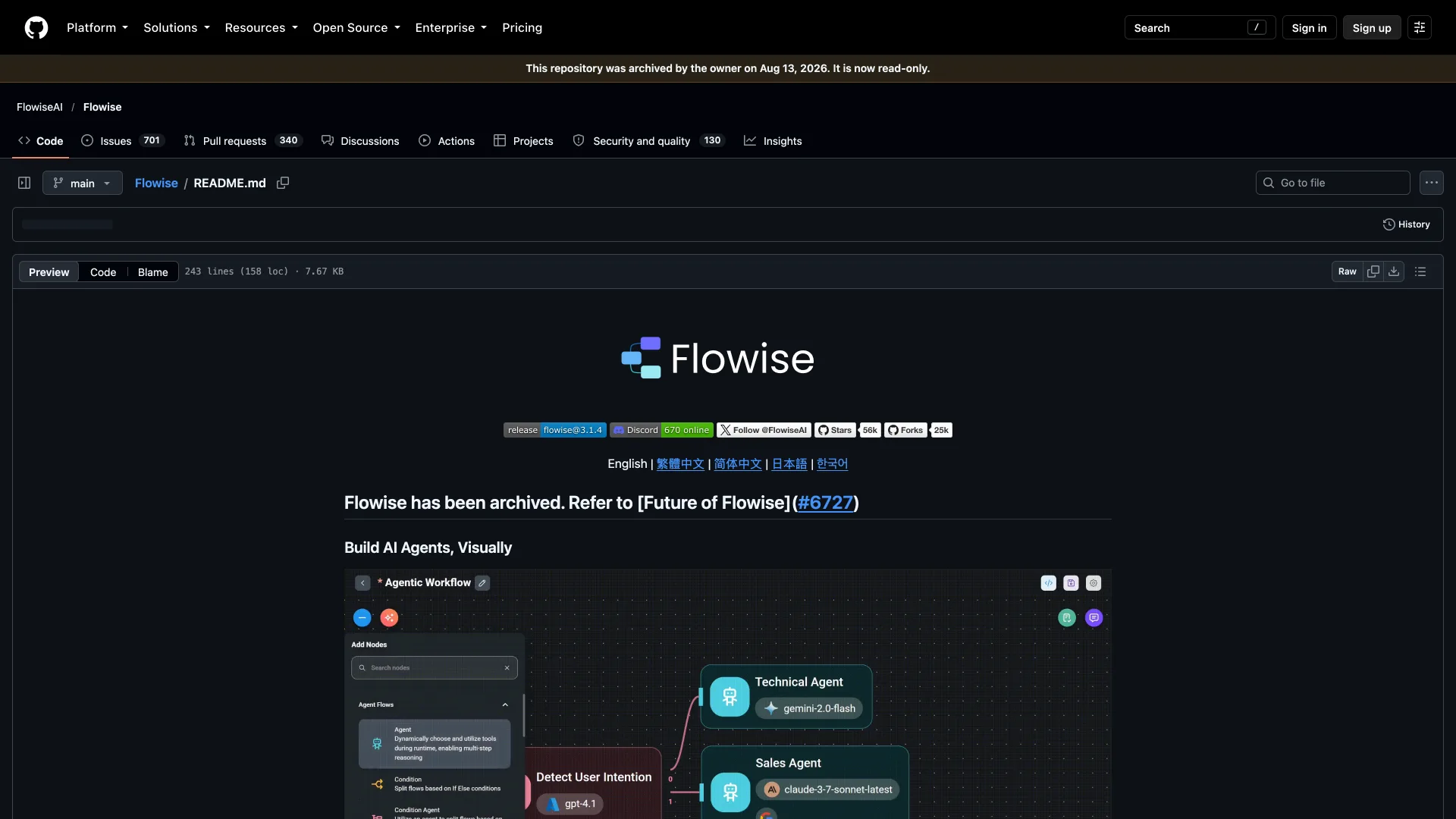Switch to Blame view of file
This screenshot has width=1456, height=819.
click(153, 272)
